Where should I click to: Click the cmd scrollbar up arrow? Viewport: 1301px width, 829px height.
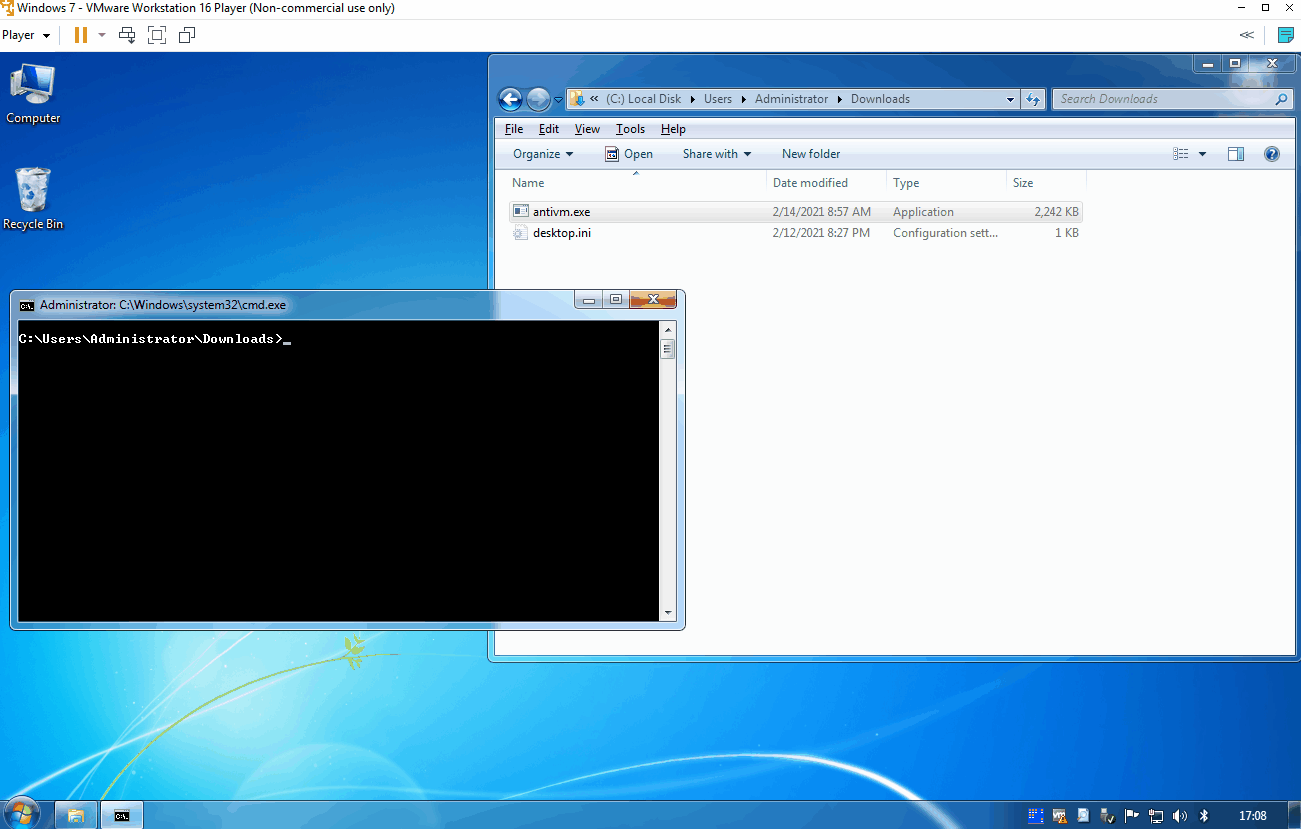click(668, 330)
